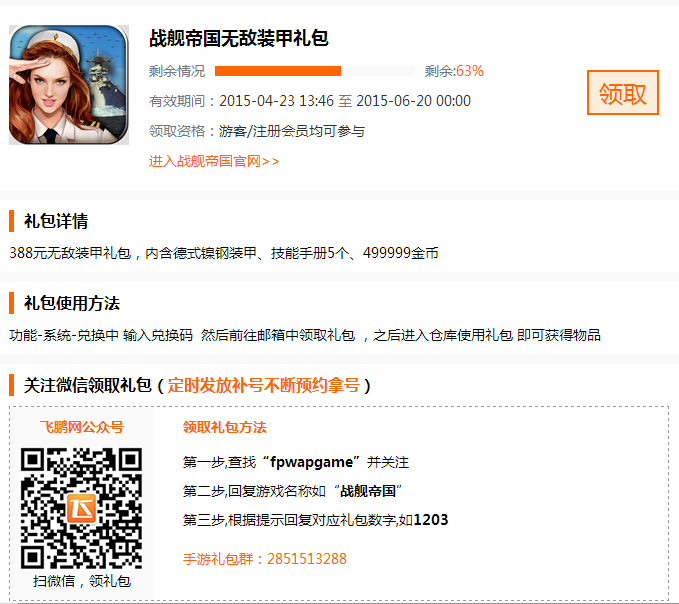
Task: Click the 有效期间 date range text
Action: tap(310, 101)
